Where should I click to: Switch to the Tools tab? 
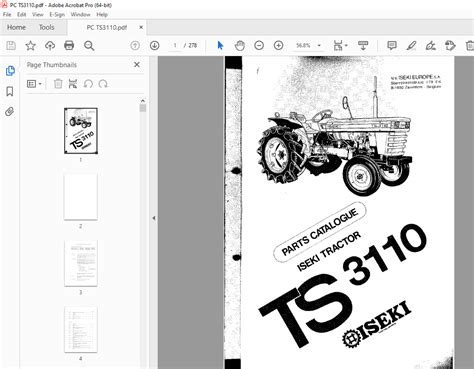46,27
